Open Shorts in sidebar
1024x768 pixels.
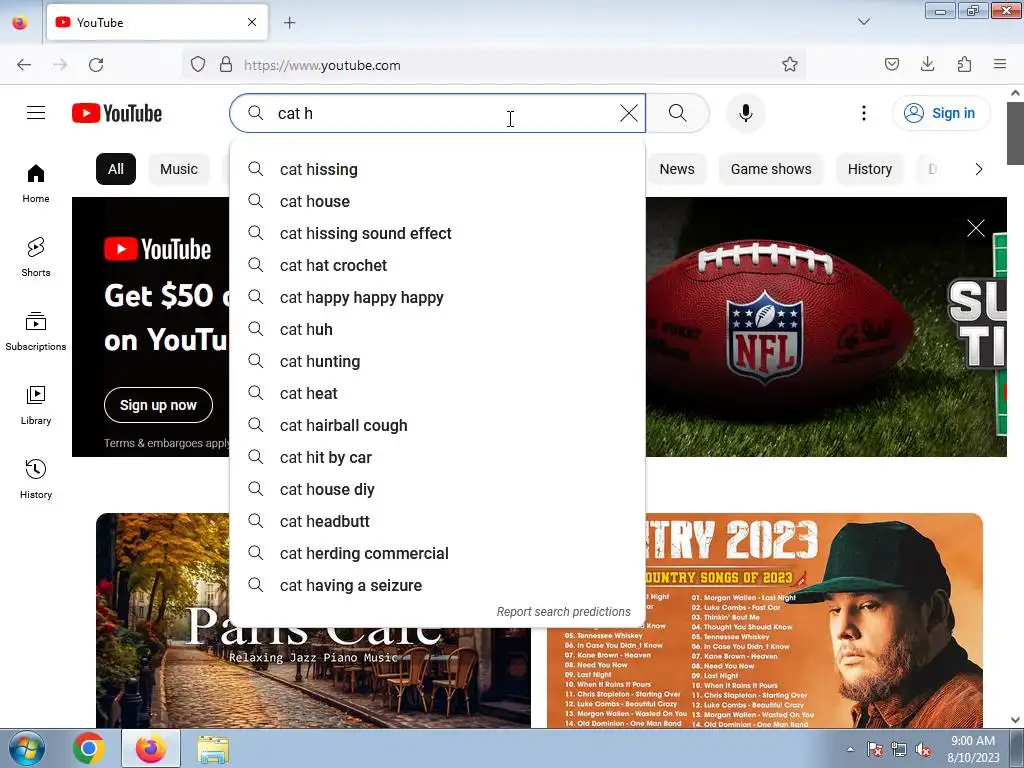tap(36, 257)
